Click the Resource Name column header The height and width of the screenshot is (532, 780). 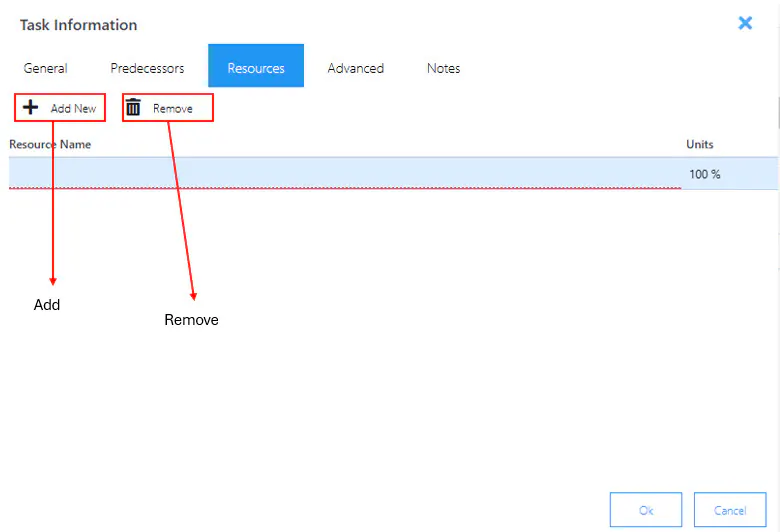(50, 144)
